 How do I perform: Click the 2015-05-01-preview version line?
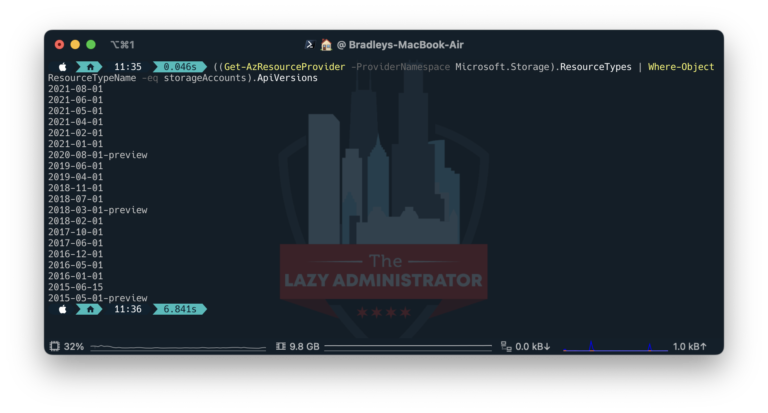pyautogui.click(x=97, y=298)
